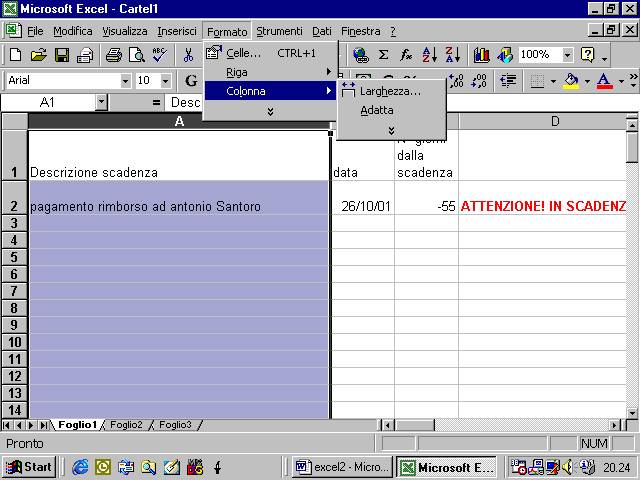Click vertical scrollbar down arrow

[x=632, y=413]
